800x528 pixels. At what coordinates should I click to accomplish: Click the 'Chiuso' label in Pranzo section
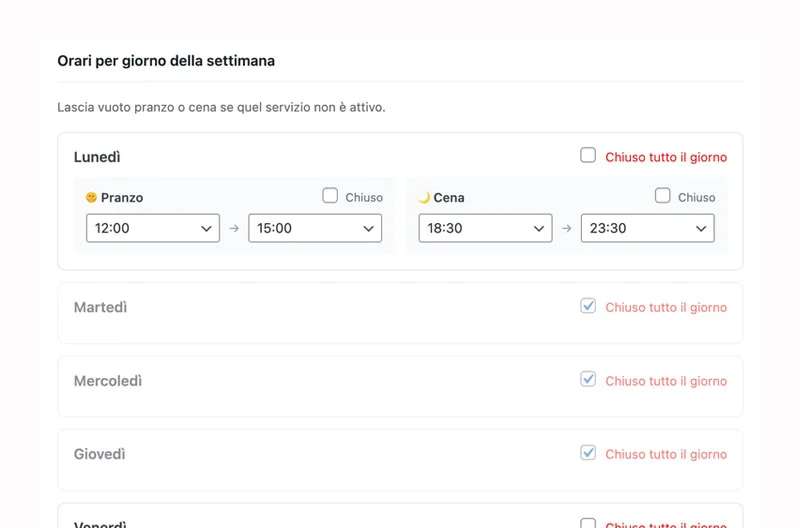pos(364,197)
